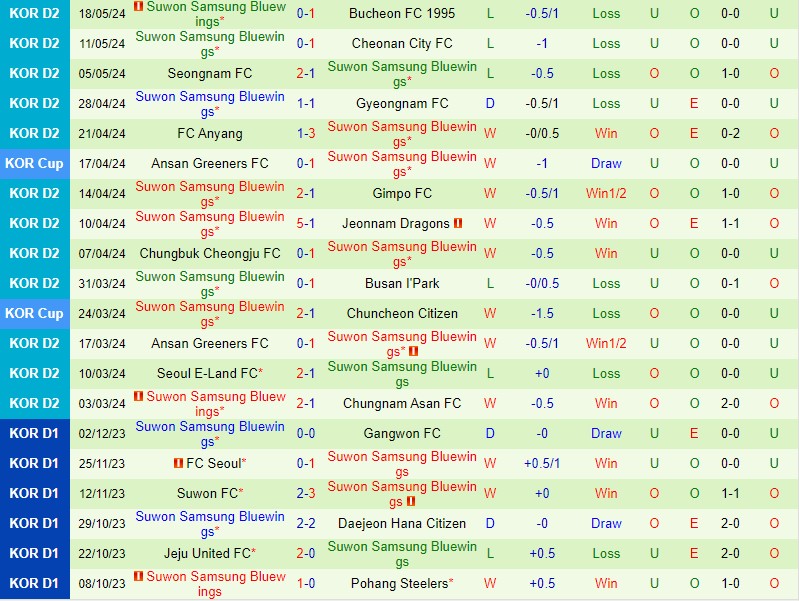Select date 11/05/24
The width and height of the screenshot is (799, 601).
coord(102,43)
